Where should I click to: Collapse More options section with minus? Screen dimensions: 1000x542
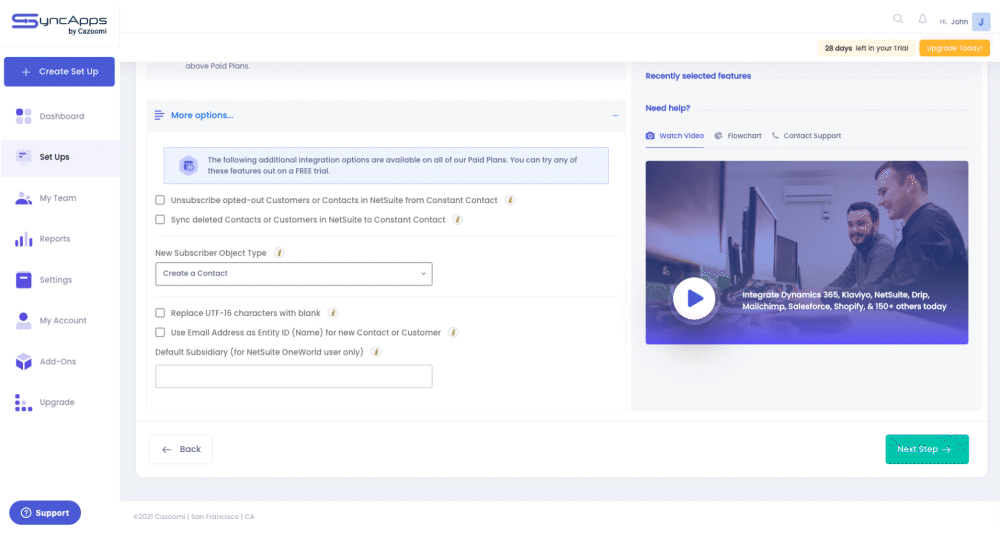click(x=615, y=116)
